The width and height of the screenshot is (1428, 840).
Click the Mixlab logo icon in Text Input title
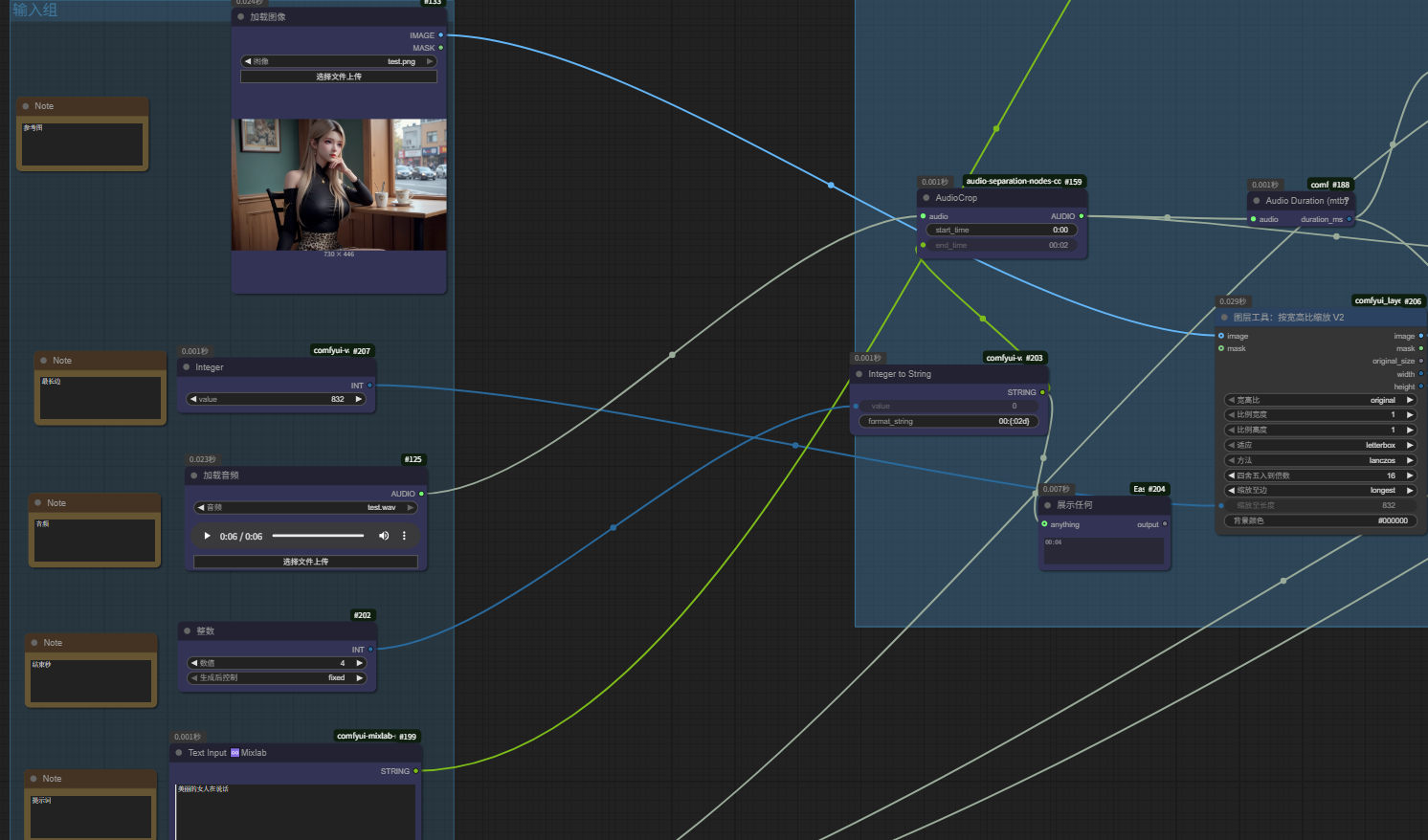point(234,753)
